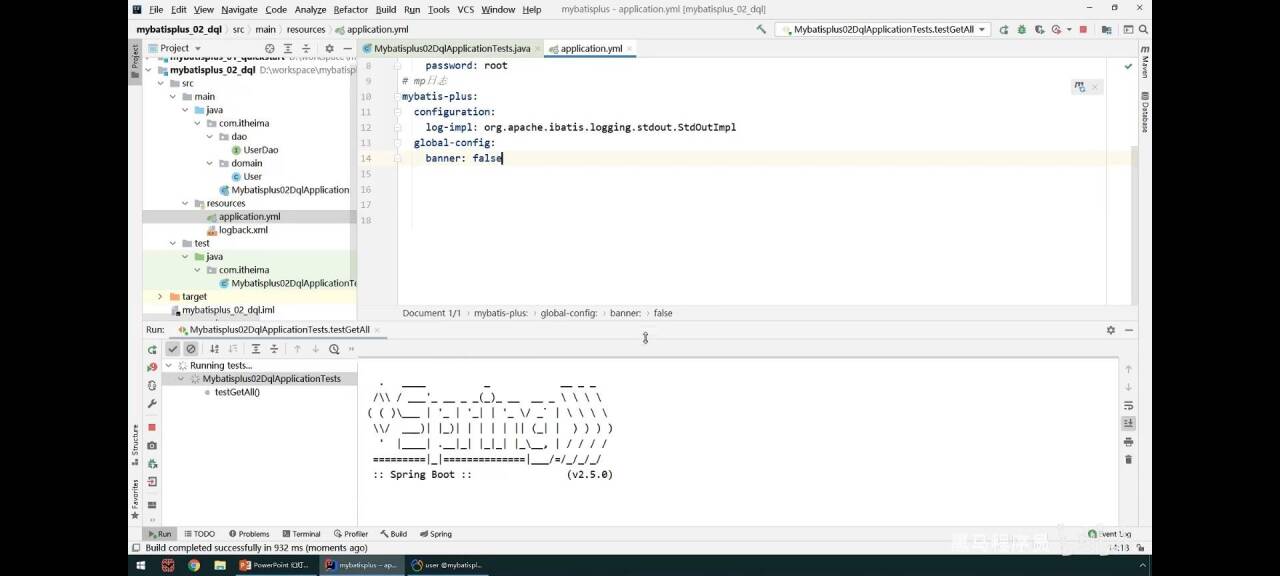
Task: Collapse the Running tests root node
Action: [x=168, y=365]
